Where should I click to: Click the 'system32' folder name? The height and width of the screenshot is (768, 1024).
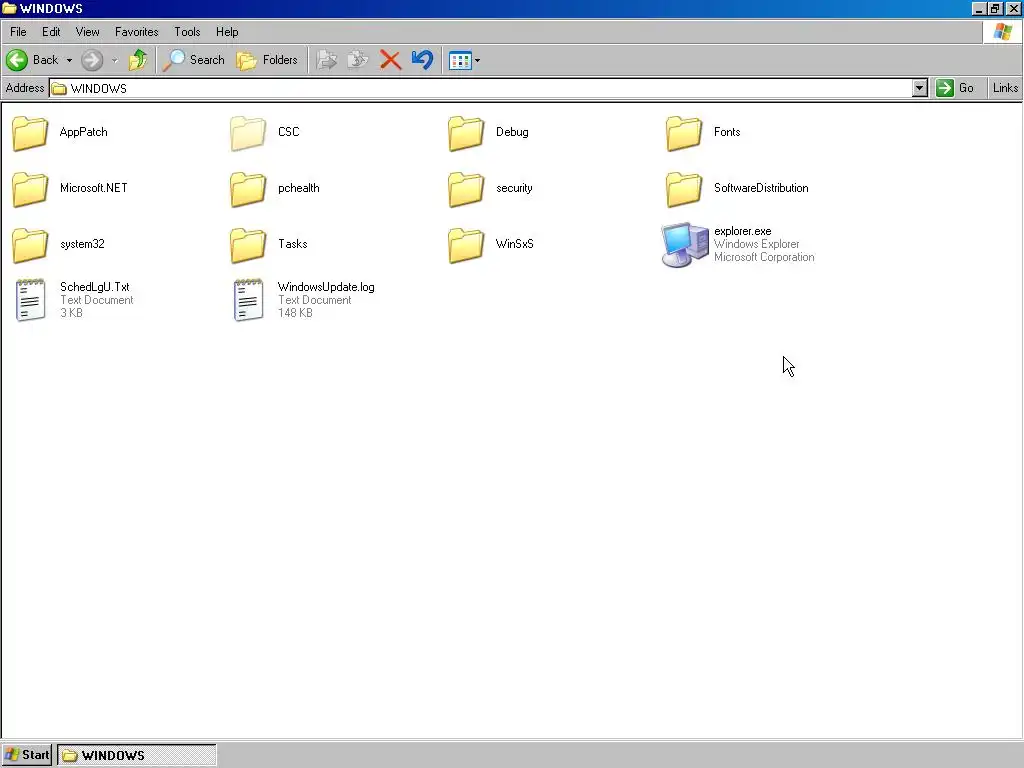point(82,244)
